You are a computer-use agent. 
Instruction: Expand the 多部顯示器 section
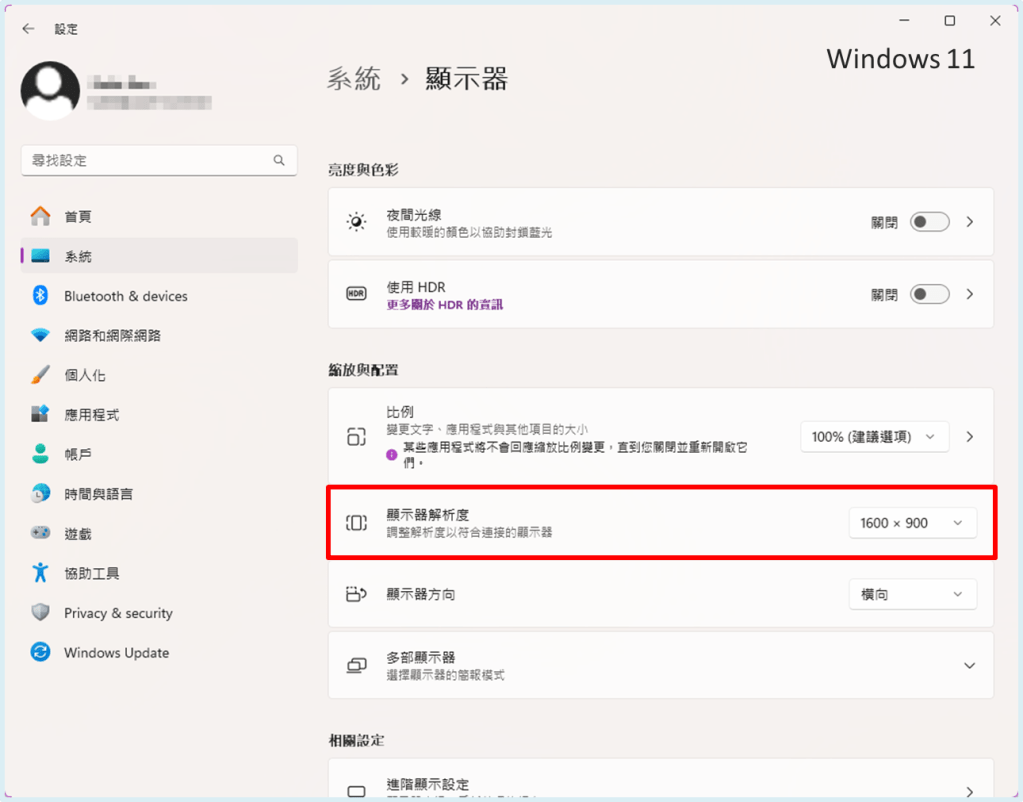point(968,665)
